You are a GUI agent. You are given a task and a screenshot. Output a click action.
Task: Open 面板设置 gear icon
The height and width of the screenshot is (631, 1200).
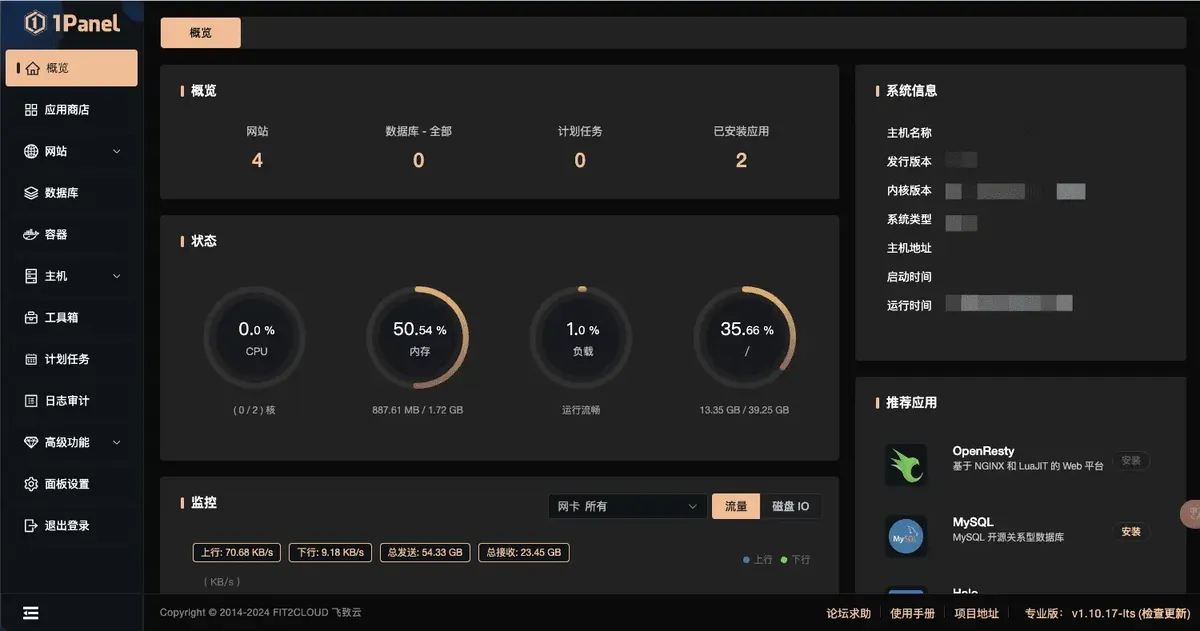coord(31,484)
